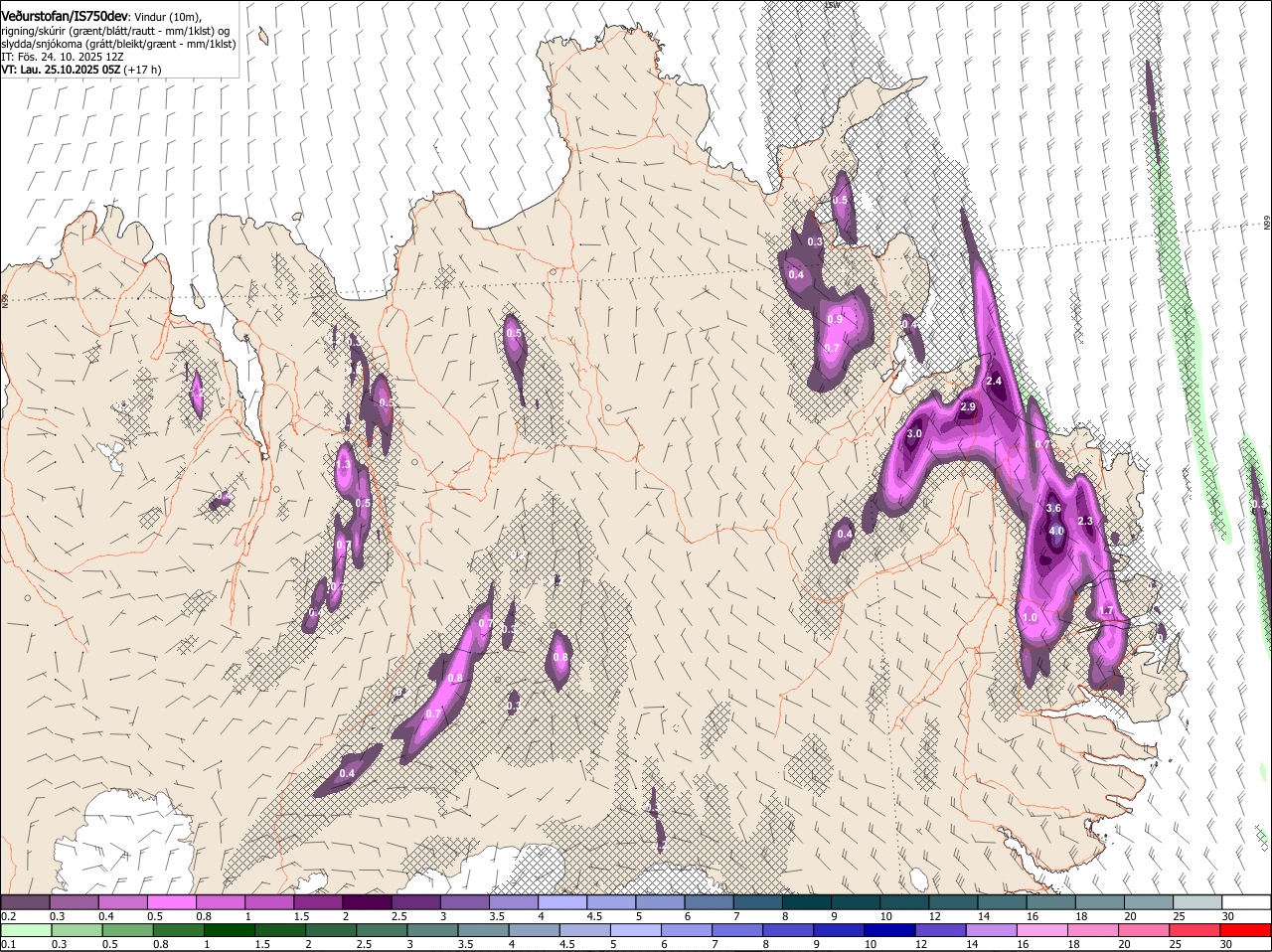Click the 2.4 precipitation value on the map
This screenshot has height=952, width=1272.
994,382
